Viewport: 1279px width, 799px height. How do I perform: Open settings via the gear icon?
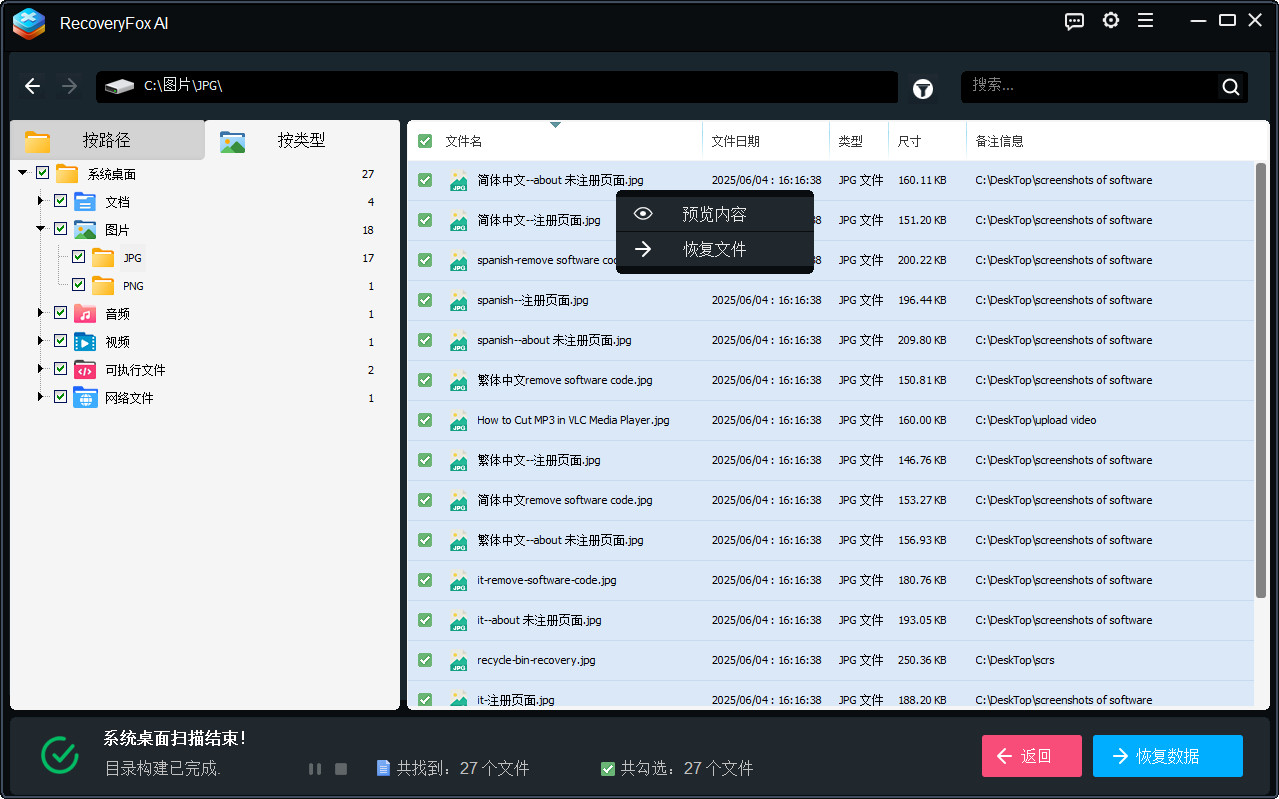(x=1110, y=21)
